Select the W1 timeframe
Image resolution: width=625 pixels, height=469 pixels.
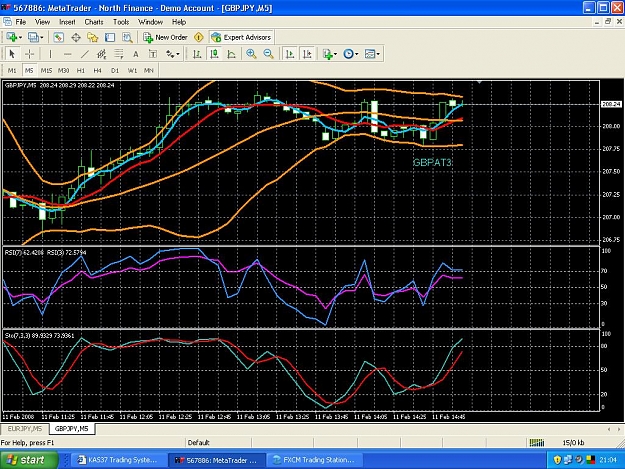pos(132,71)
